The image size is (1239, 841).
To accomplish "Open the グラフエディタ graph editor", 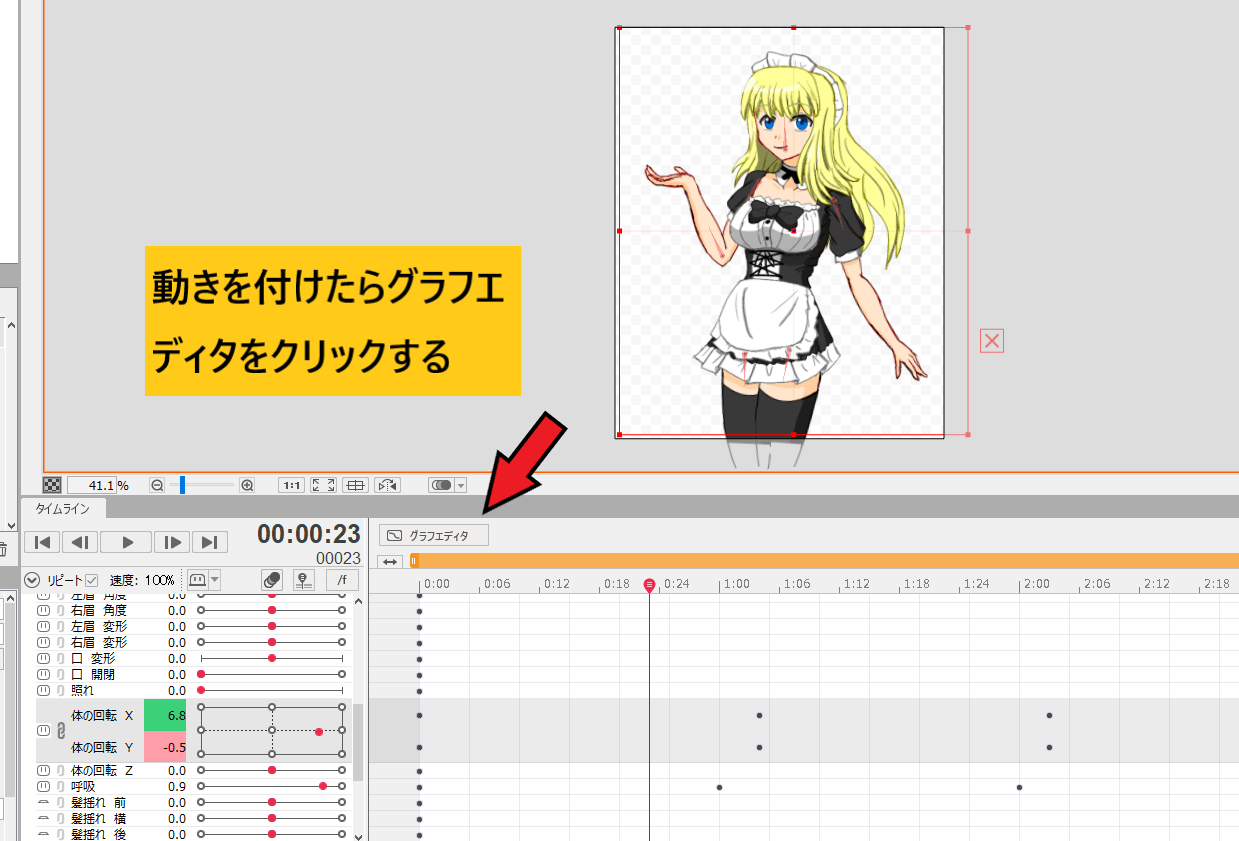I will 432,534.
